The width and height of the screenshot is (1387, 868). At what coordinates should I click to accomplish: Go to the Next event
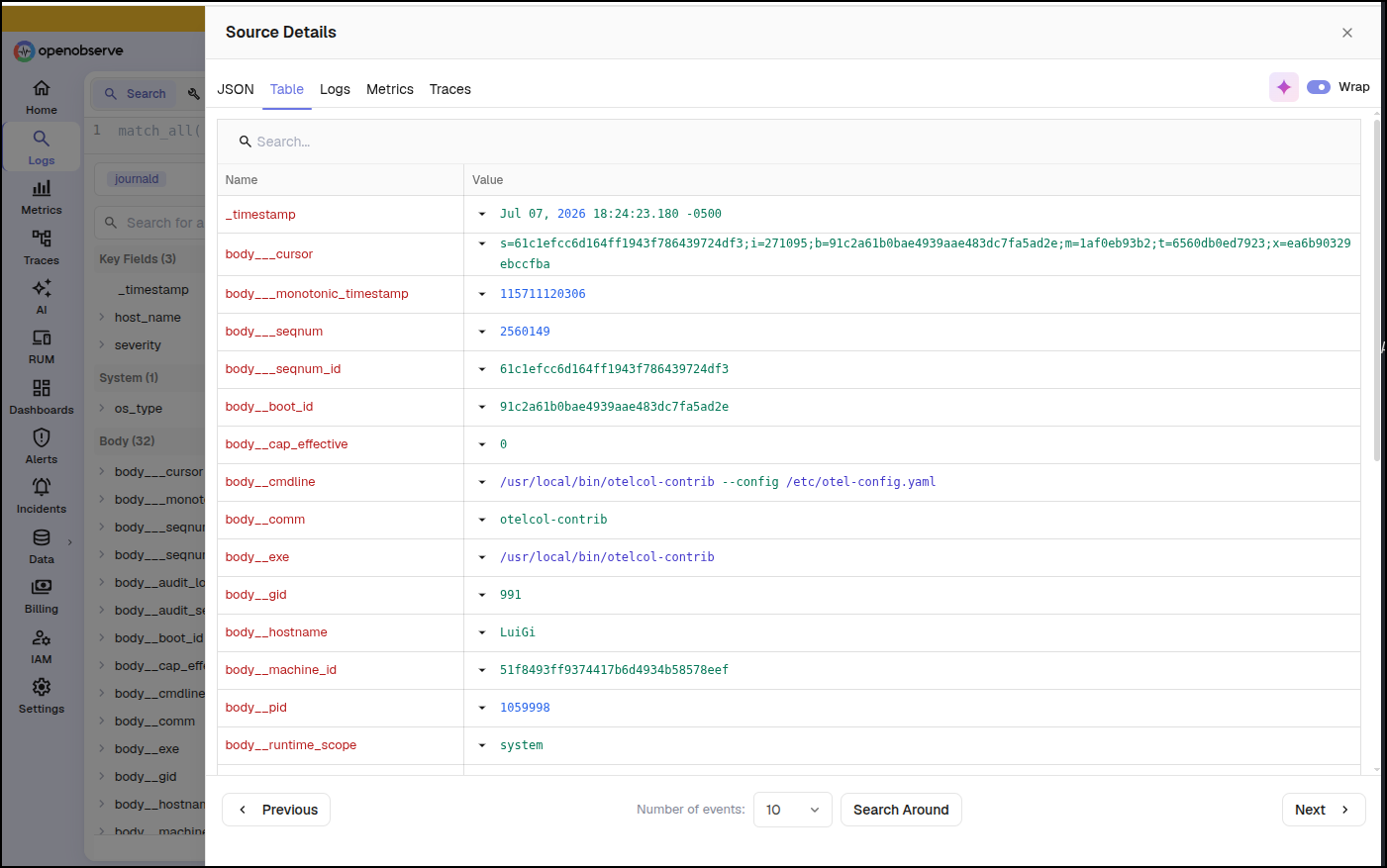point(1324,810)
